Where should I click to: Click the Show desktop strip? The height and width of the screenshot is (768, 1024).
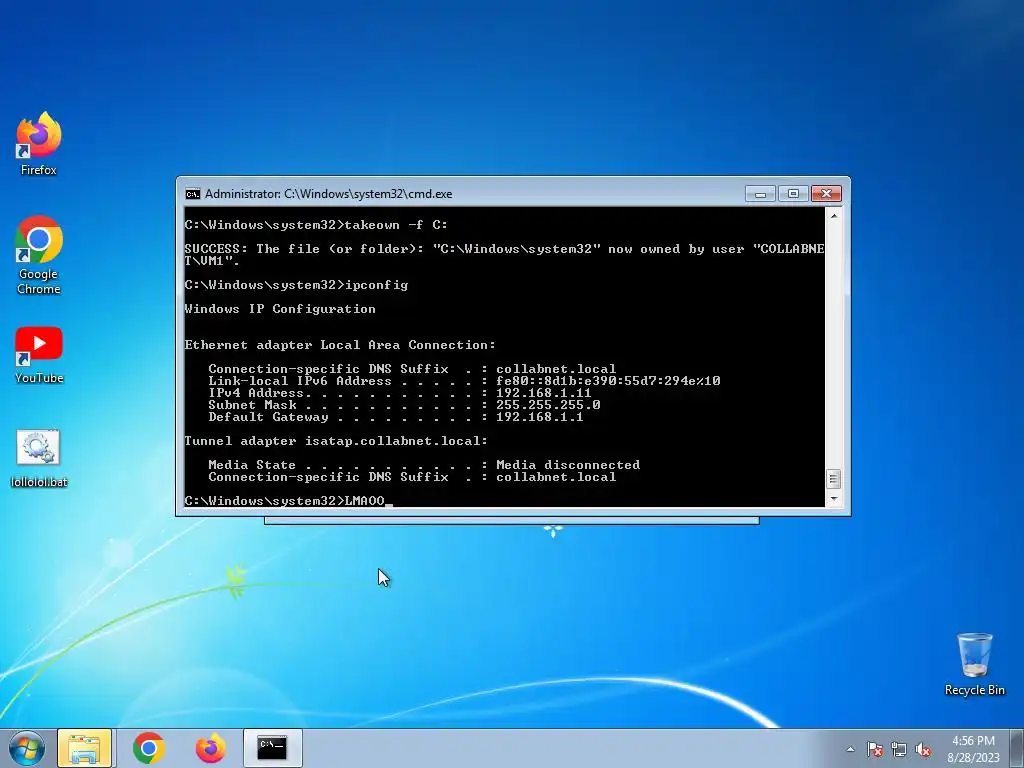pyautogui.click(x=1017, y=748)
